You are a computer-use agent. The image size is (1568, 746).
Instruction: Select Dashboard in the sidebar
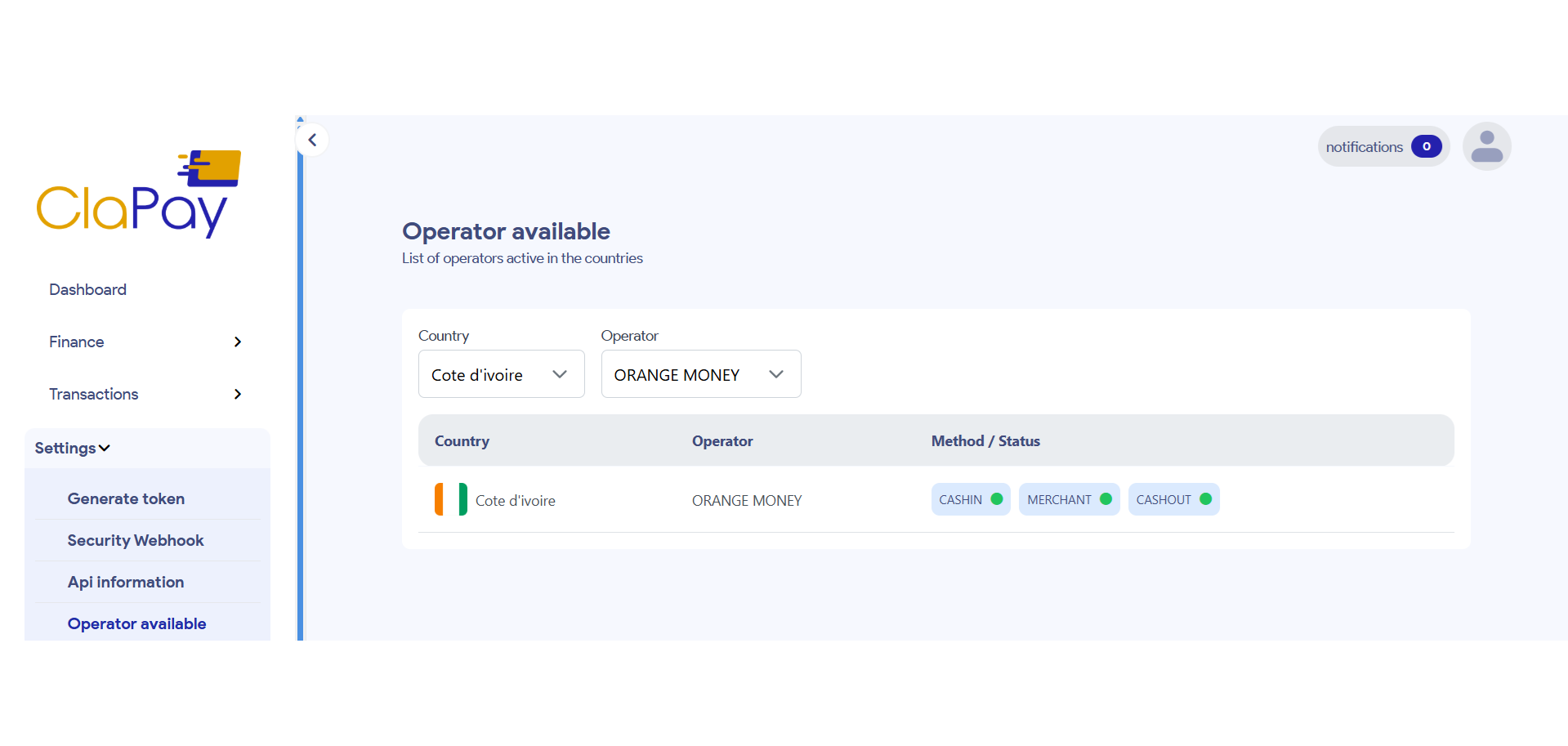pyautogui.click(x=87, y=289)
